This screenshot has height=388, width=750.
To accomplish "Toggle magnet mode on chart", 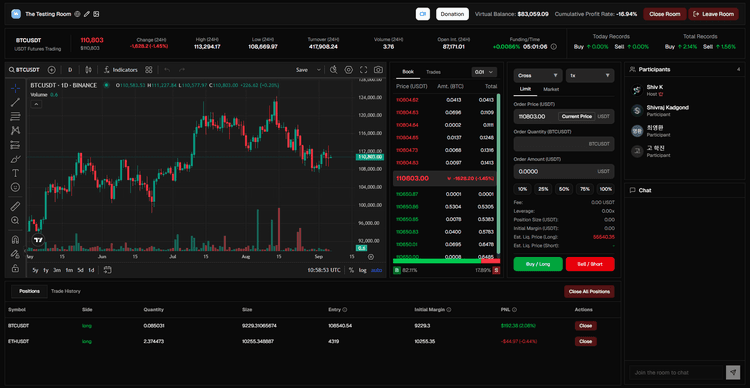I will pos(15,240).
